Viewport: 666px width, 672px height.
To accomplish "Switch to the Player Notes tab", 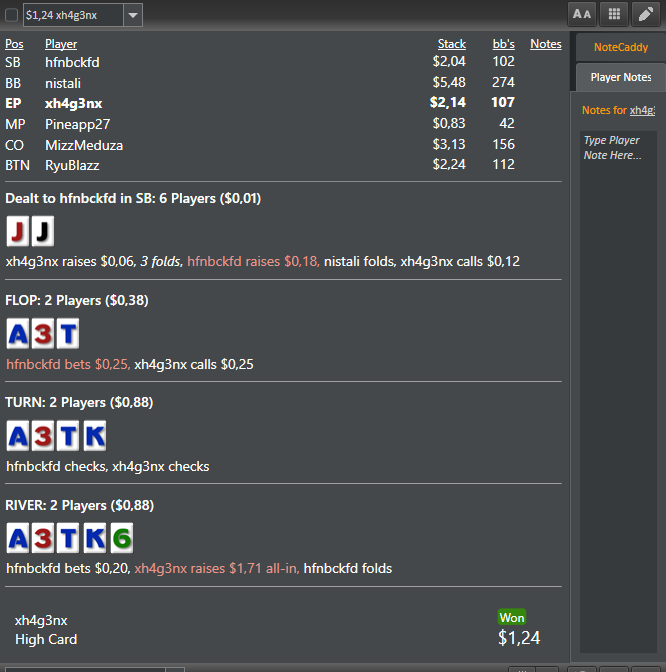I will pyautogui.click(x=621, y=77).
